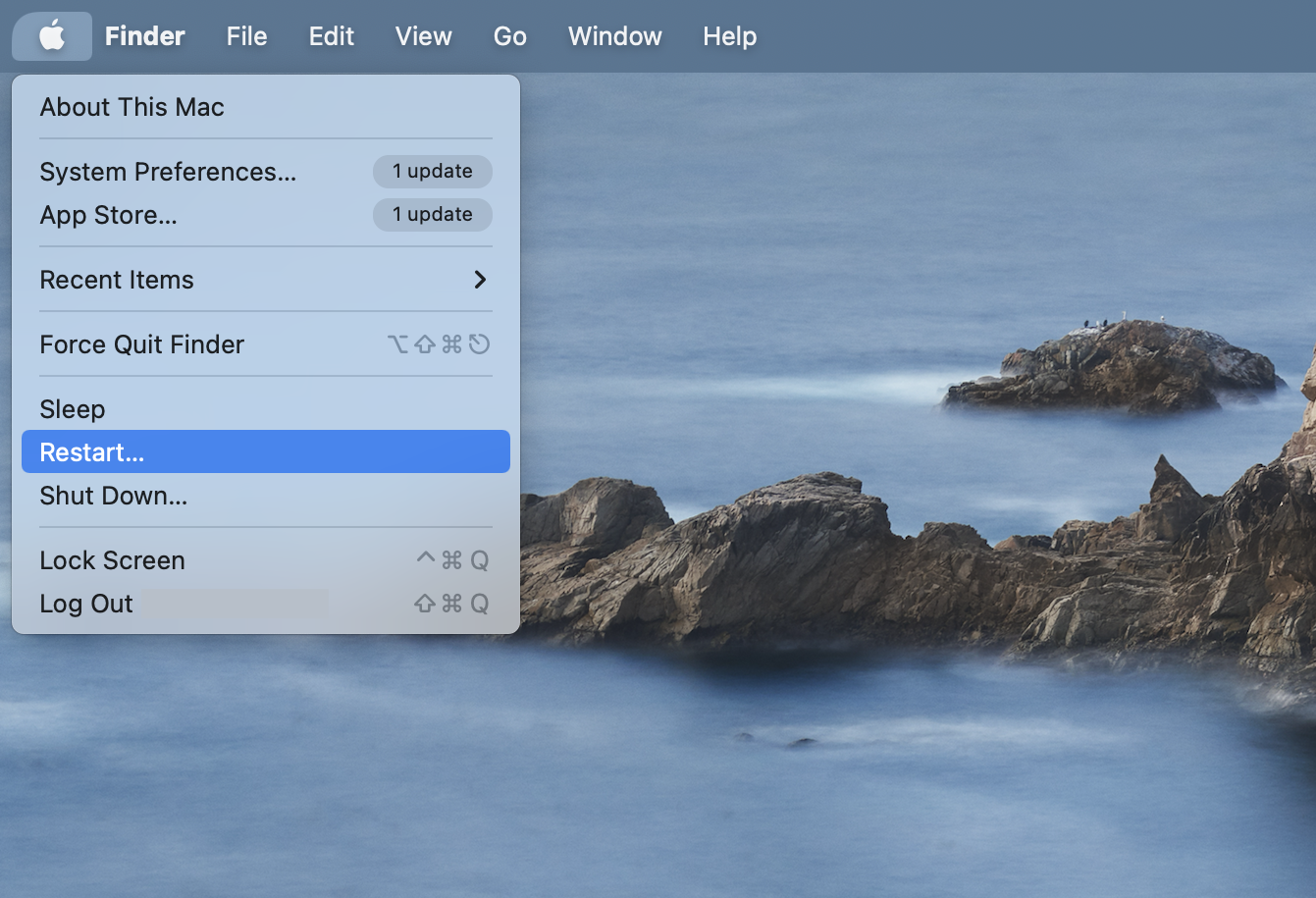This screenshot has height=898, width=1316.
Task: Put the Mac to Sleep
Action: pyautogui.click(x=266, y=409)
